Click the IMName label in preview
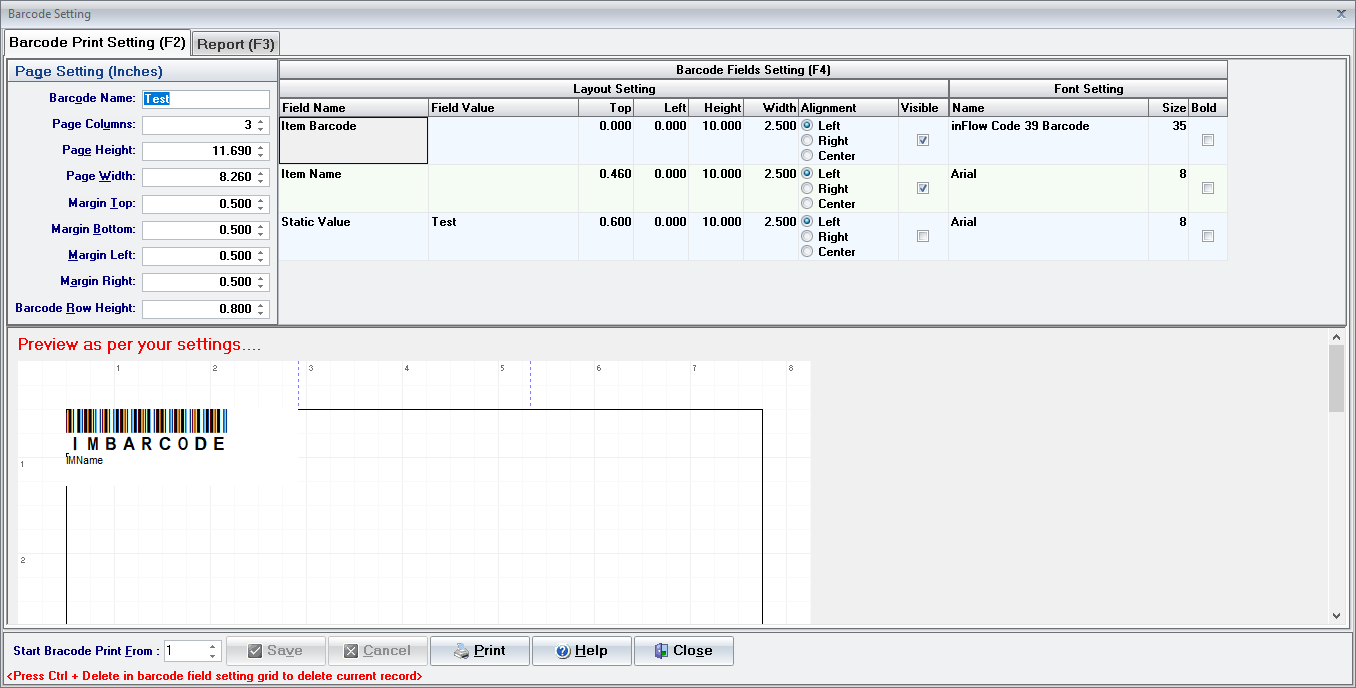Image resolution: width=1356 pixels, height=688 pixels. (x=85, y=461)
